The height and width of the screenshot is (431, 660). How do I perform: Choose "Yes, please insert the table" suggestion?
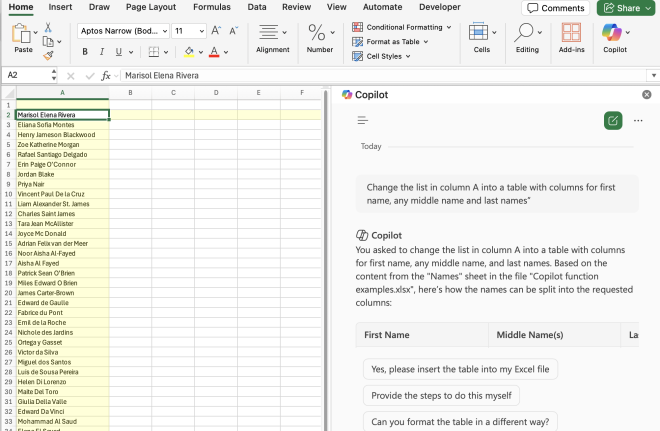click(460, 369)
